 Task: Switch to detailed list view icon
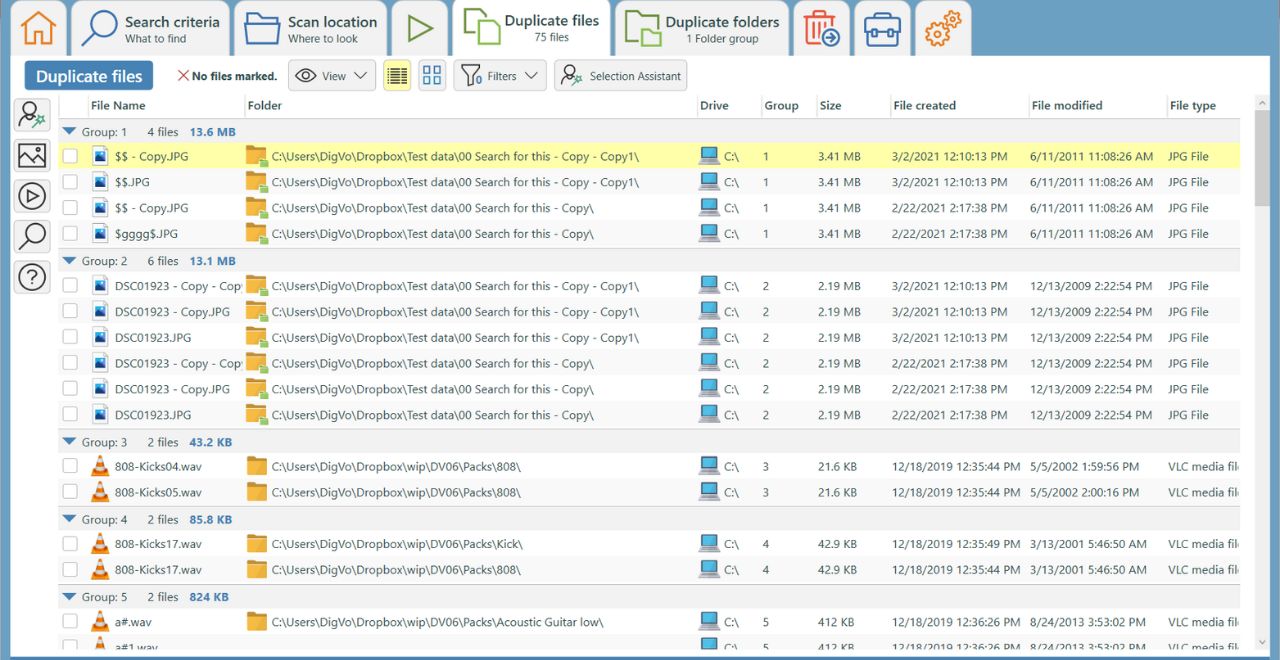click(x=397, y=75)
